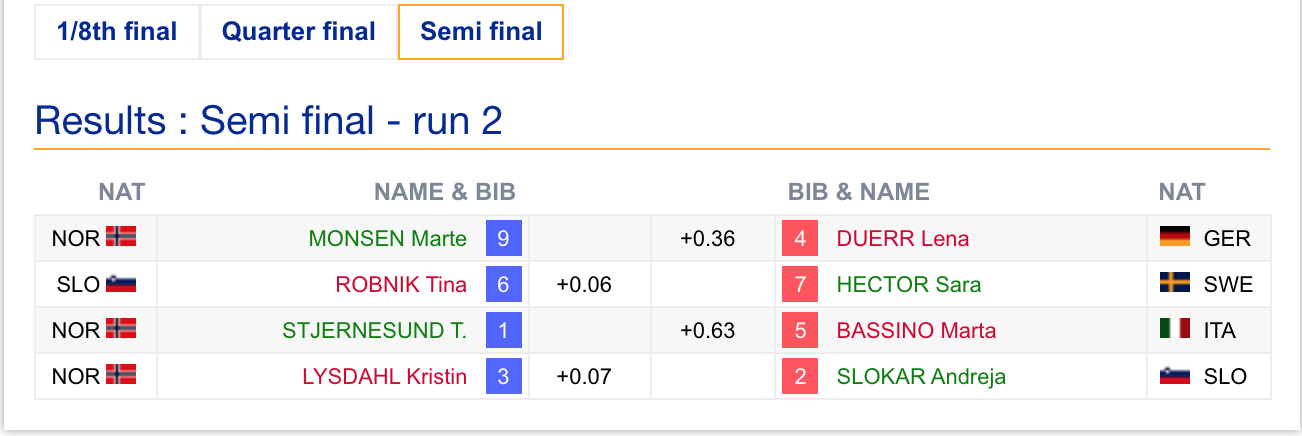
Task: Open SLOKAR Andreja athlete link
Action: 921,376
